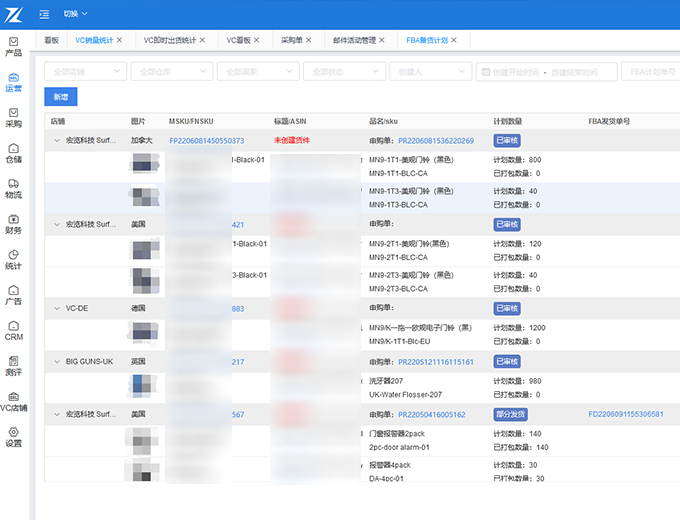Open the VC店铺 sidebar module
The image size is (680, 520).
(x=13, y=402)
